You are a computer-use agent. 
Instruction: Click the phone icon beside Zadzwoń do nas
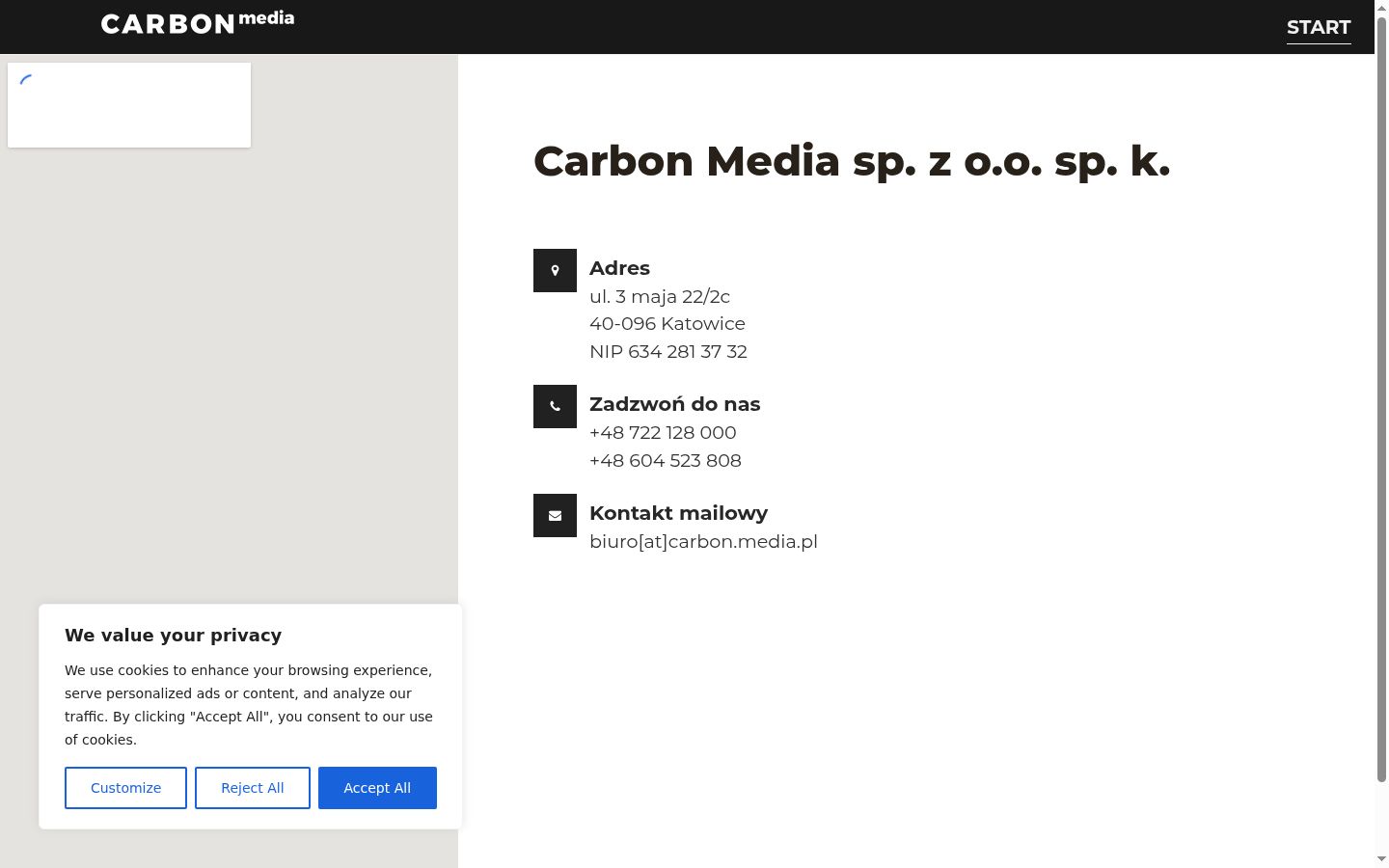(x=555, y=406)
